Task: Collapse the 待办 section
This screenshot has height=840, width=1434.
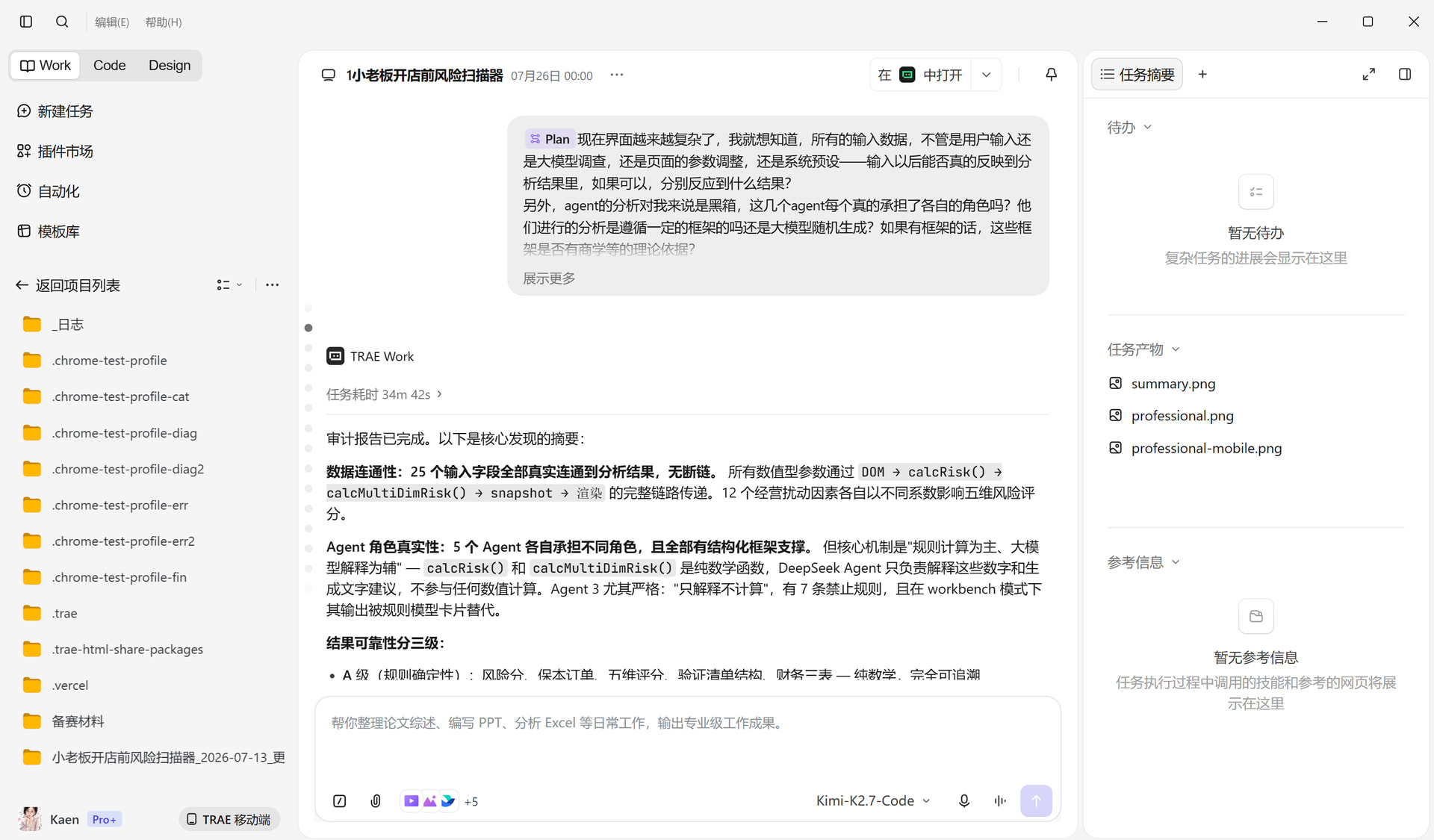Action: tap(1129, 128)
